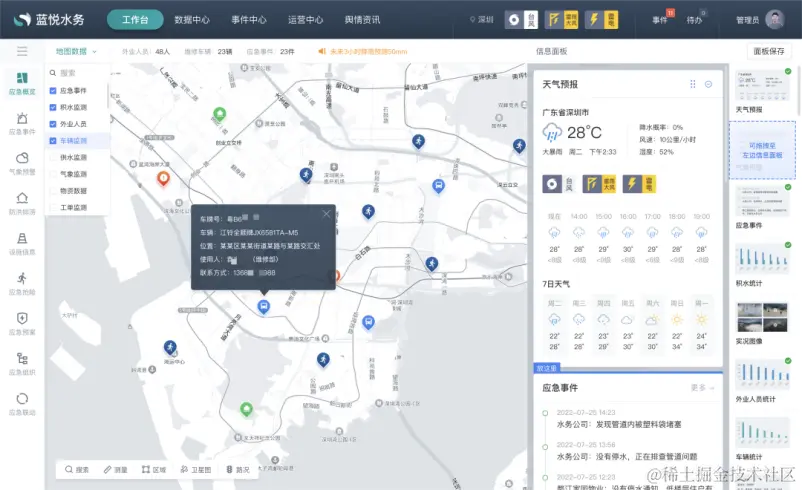802x490 pixels.
Task: Activate the 区域 area tool
Action: [154, 470]
